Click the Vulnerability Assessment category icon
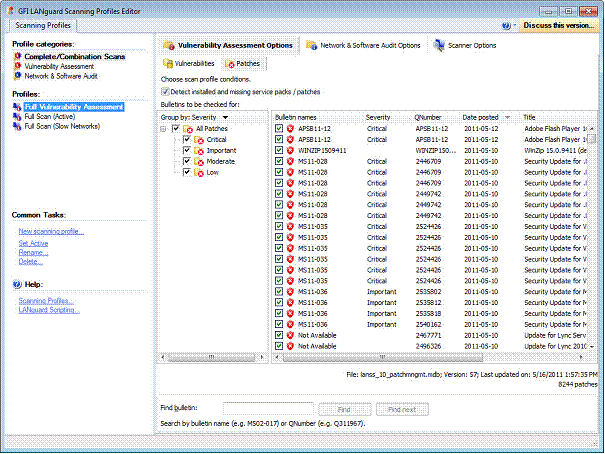This screenshot has height=454, width=605. click(17, 66)
